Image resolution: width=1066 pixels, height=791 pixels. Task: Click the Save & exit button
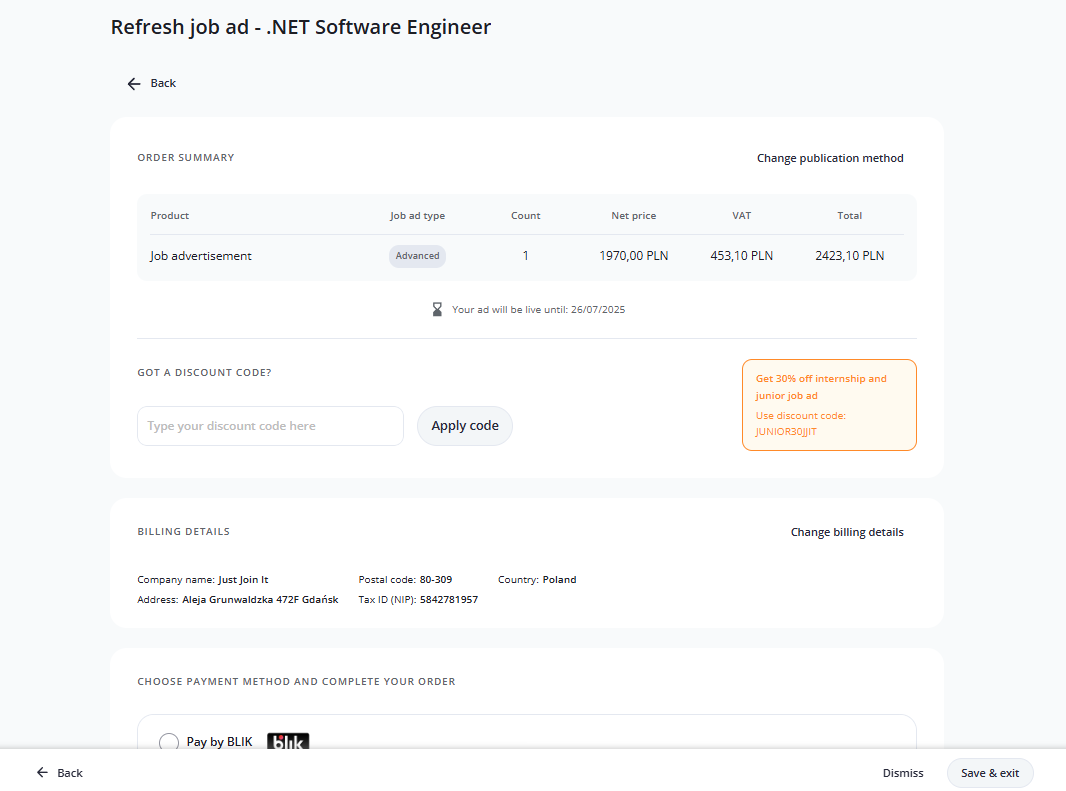[989, 773]
